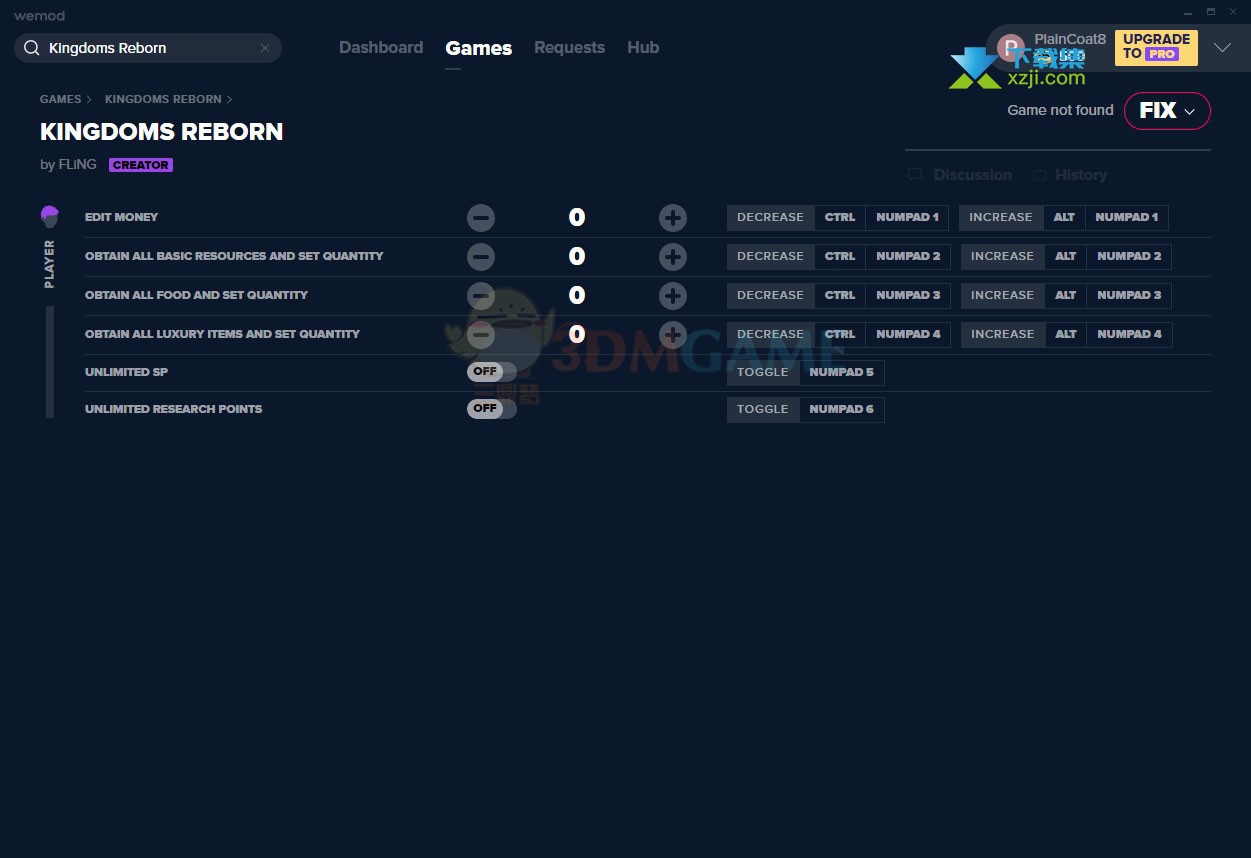This screenshot has height=858, width=1251.
Task: Click the UNLIMITED SP label
Action: tap(126, 372)
